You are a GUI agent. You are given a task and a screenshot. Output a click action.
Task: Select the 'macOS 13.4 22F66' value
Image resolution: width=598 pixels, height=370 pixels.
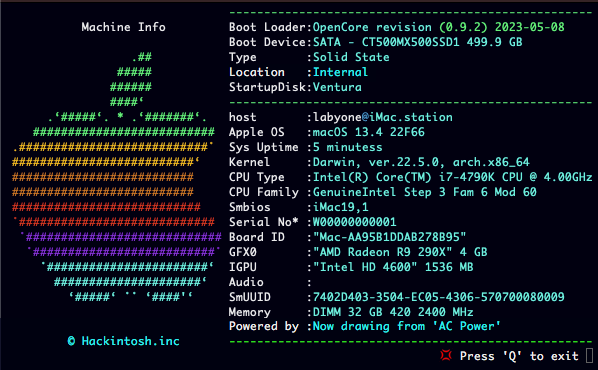(x=368, y=132)
